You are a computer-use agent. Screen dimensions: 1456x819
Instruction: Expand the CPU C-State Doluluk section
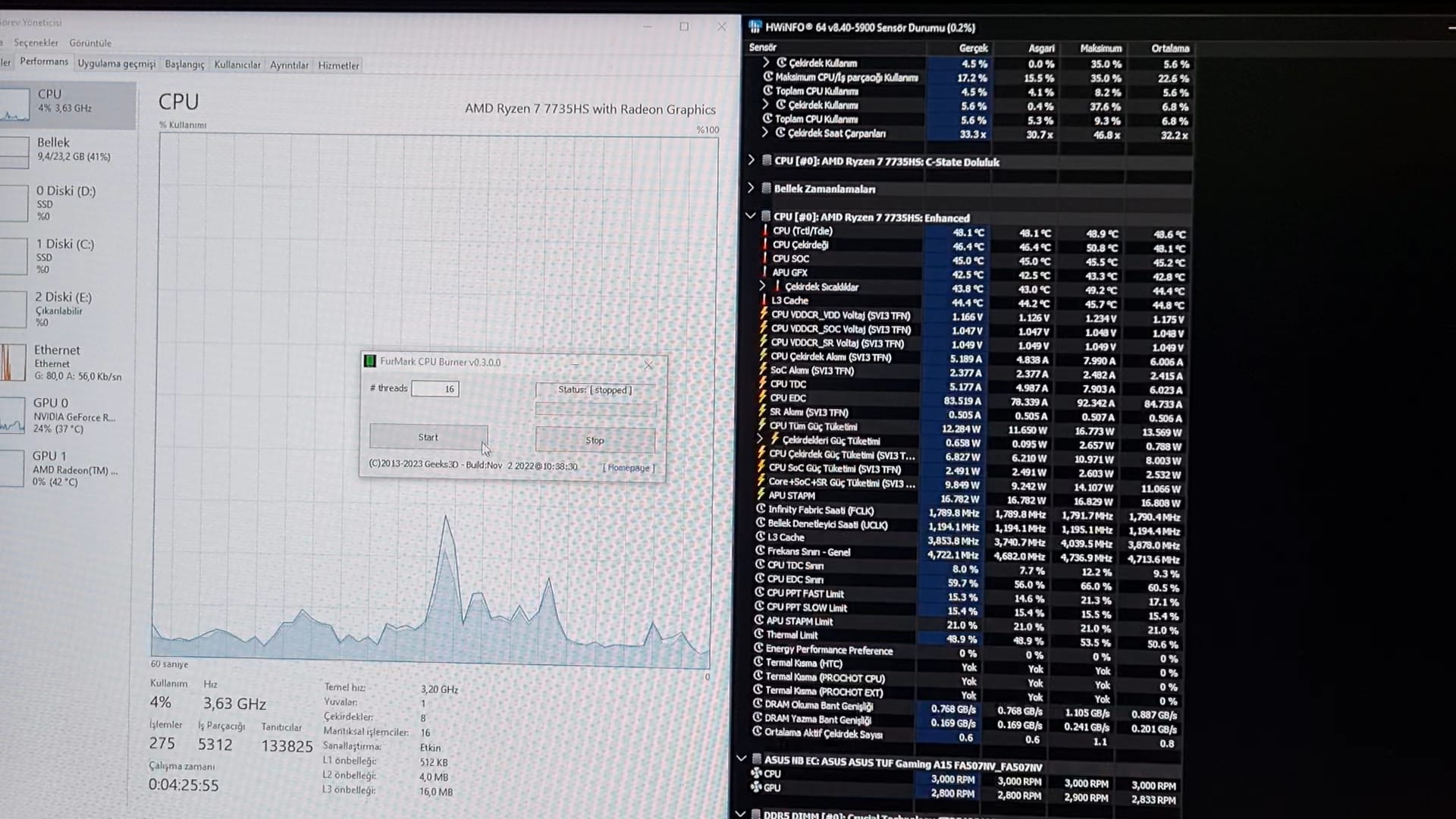click(751, 161)
